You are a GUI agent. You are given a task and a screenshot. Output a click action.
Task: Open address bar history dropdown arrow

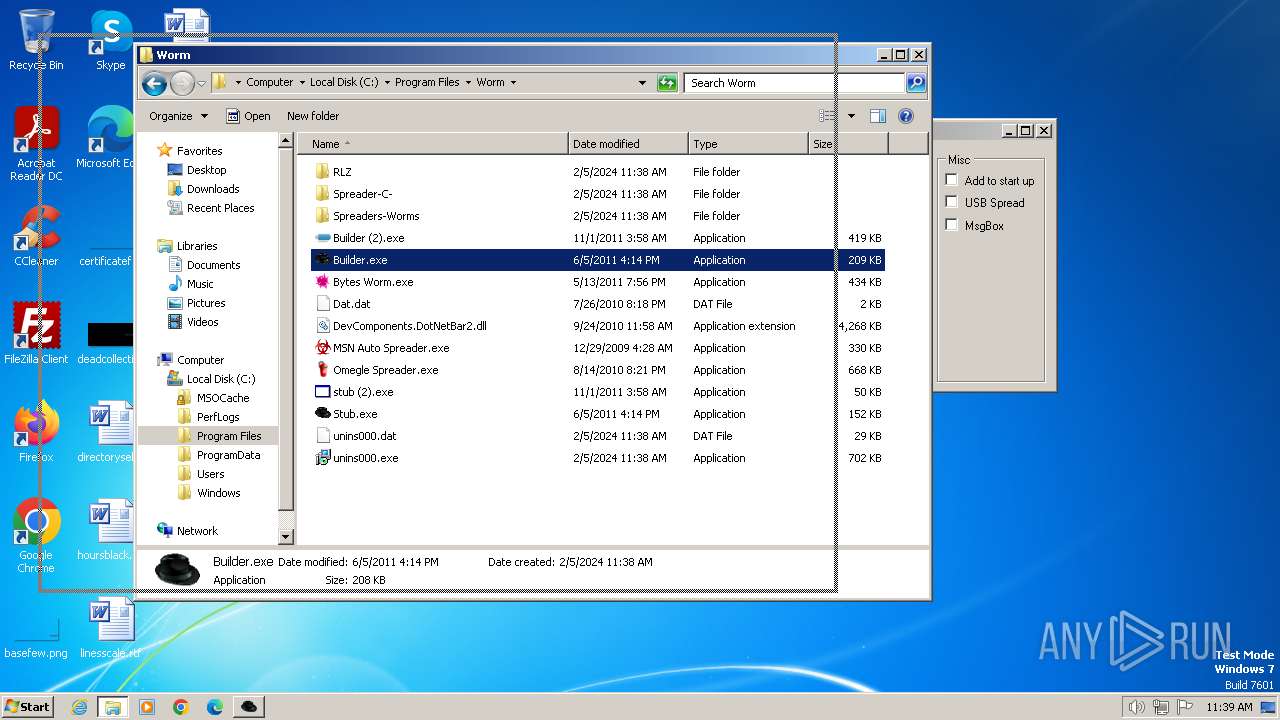click(x=642, y=83)
